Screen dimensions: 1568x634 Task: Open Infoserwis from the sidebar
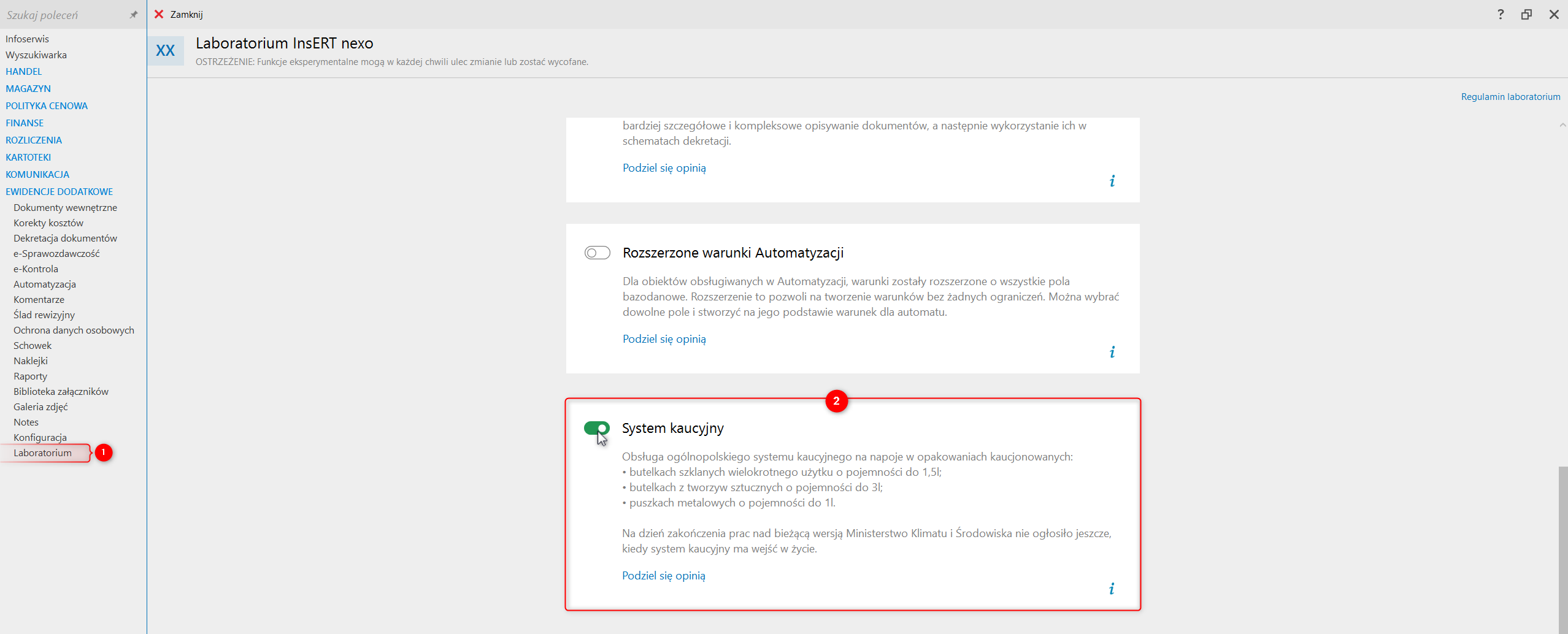pos(27,39)
